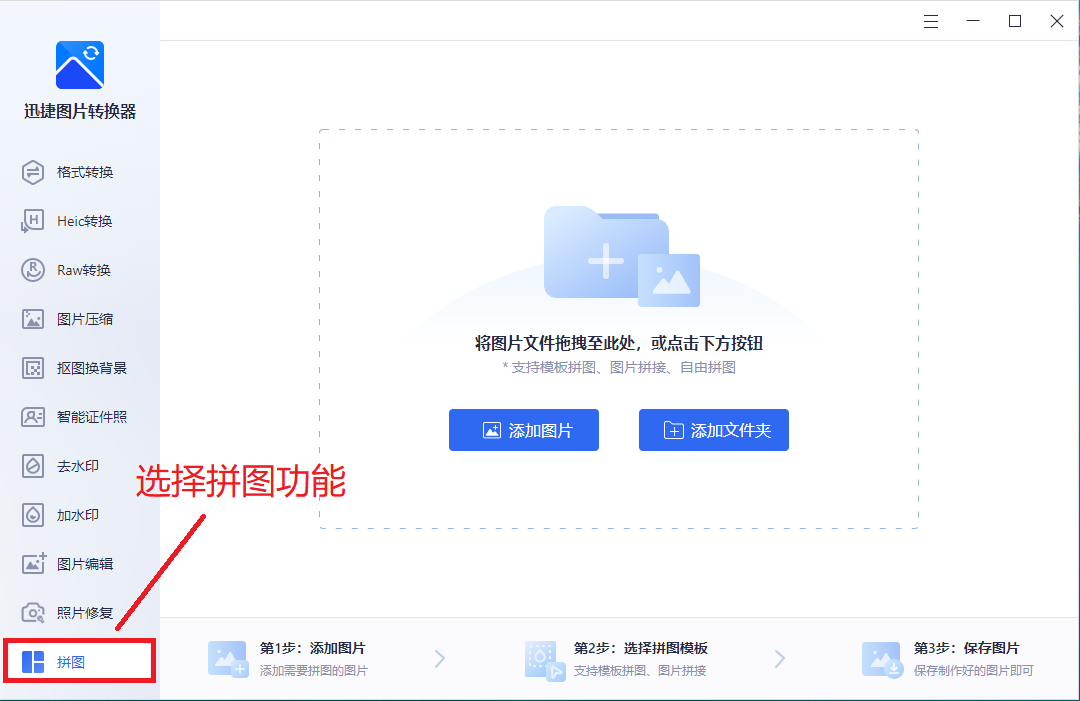1080x701 pixels.
Task: Click the 第1步：添加图片 heading
Action: (x=312, y=648)
